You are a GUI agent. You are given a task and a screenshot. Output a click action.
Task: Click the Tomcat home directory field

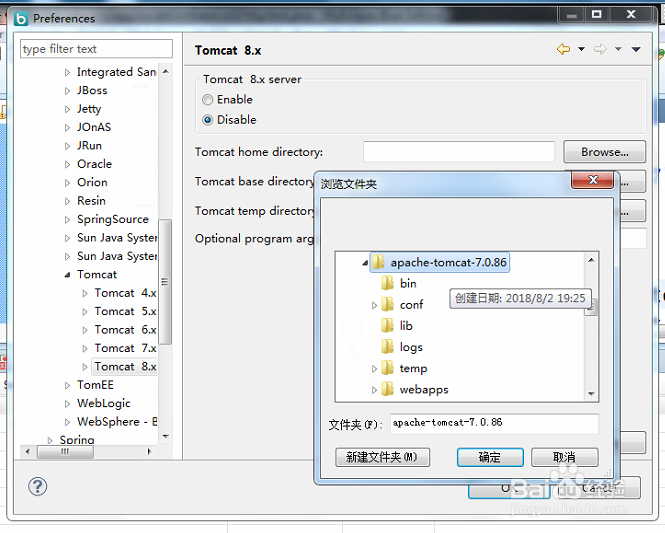(x=459, y=152)
